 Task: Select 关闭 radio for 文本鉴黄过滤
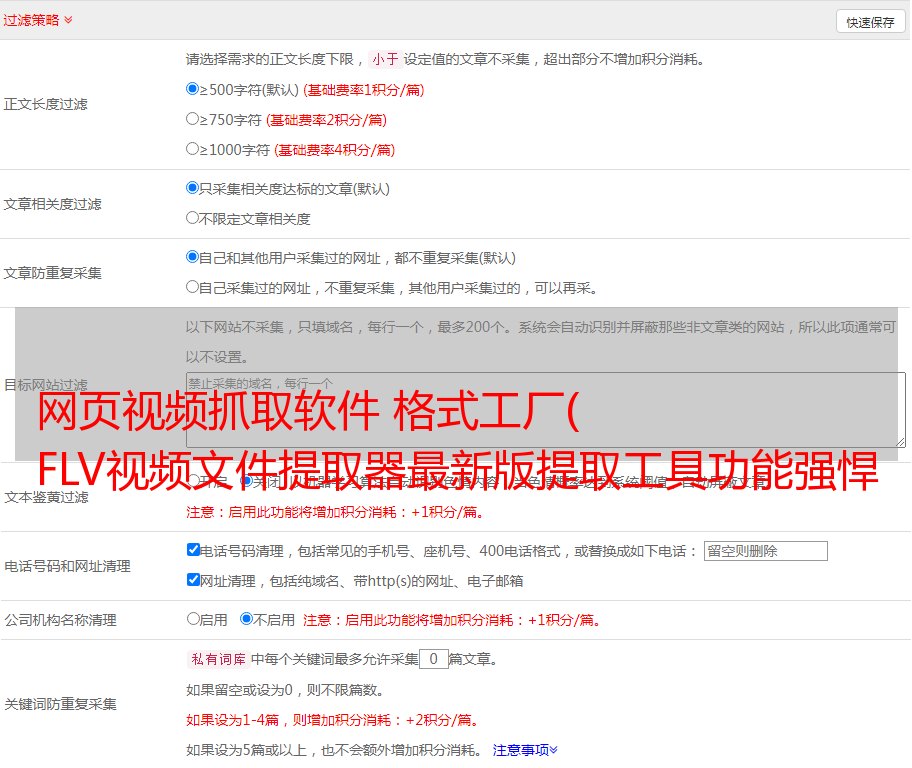tap(246, 481)
